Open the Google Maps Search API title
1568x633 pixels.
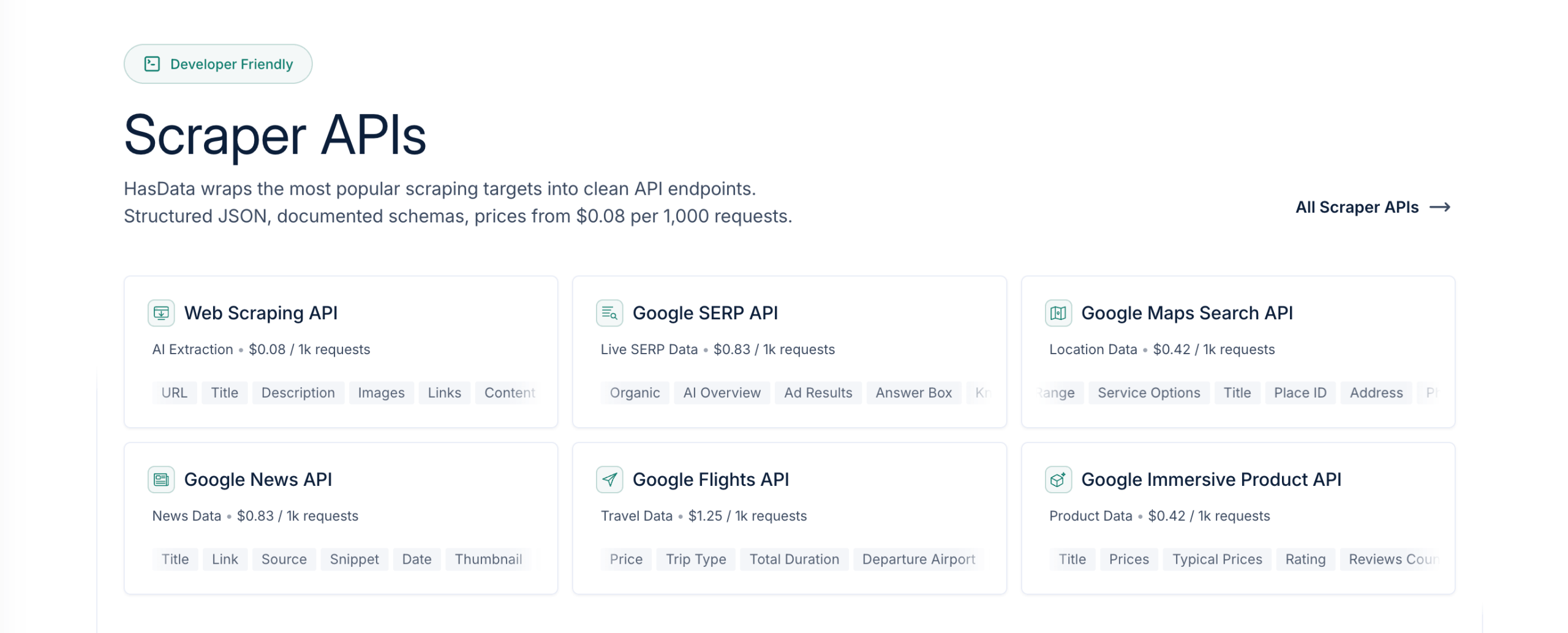point(1186,313)
